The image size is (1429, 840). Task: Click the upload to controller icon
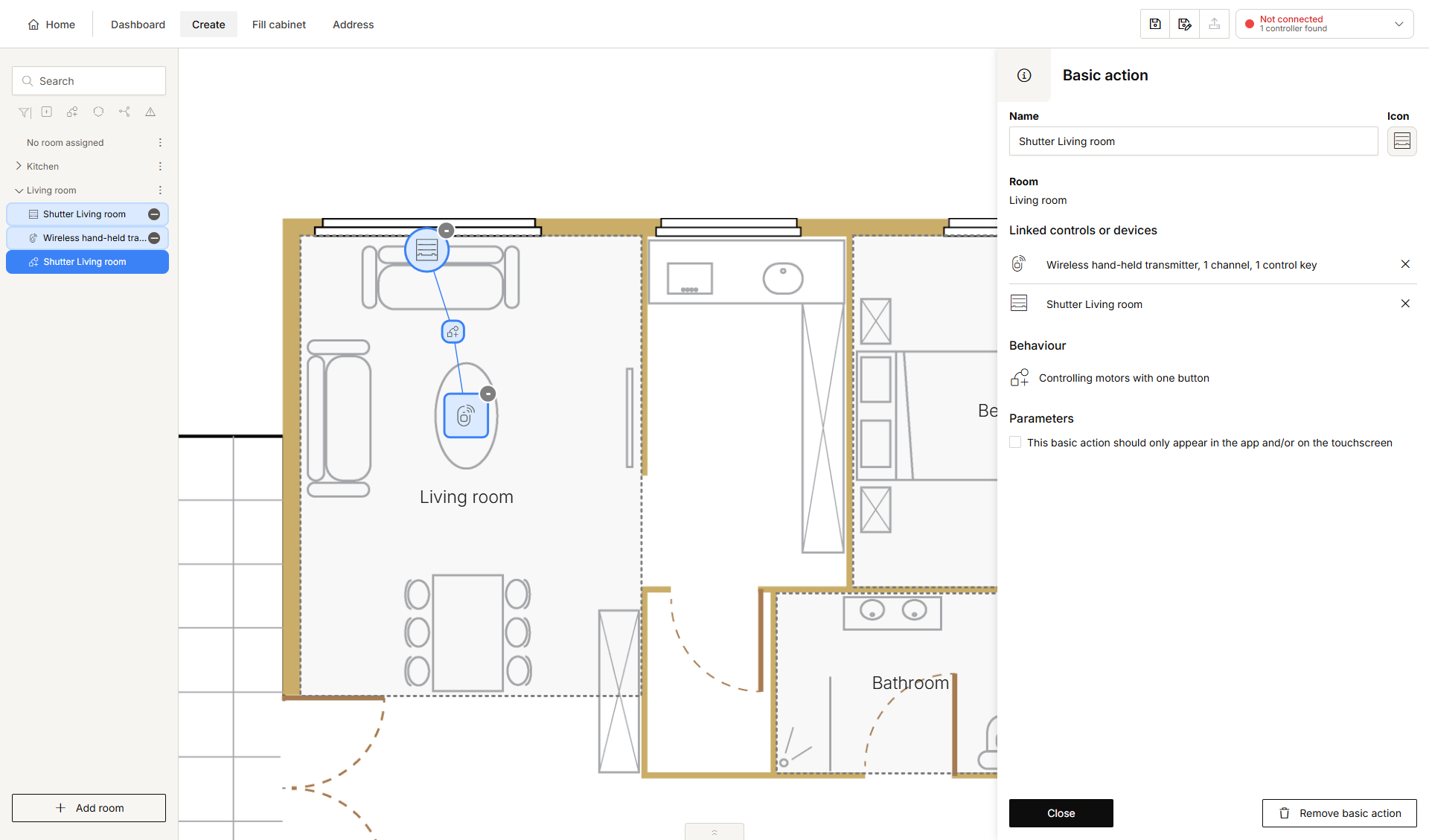[1215, 24]
